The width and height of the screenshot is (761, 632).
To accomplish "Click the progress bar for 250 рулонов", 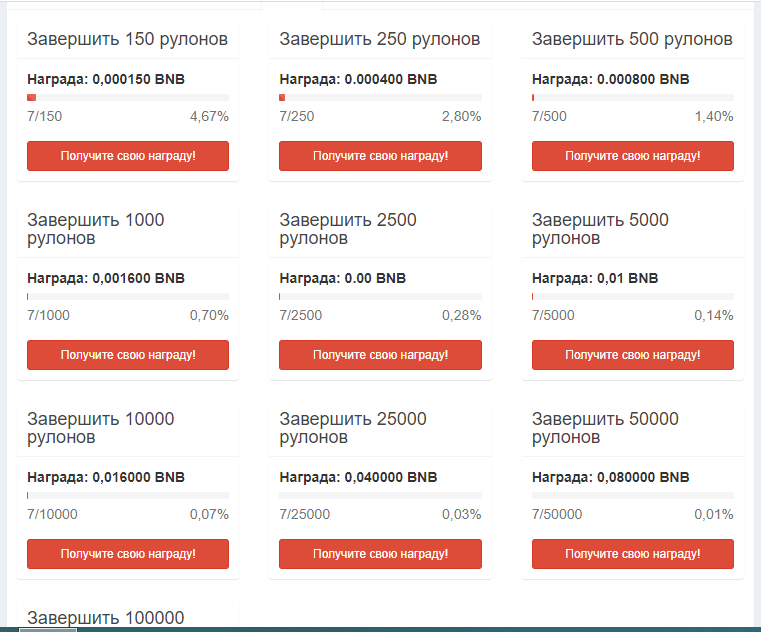I will (x=380, y=97).
